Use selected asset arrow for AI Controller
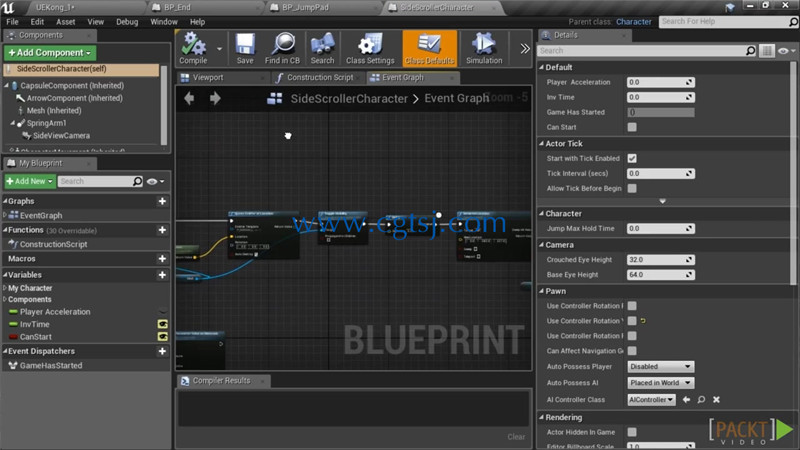The width and height of the screenshot is (800, 450). [686, 399]
